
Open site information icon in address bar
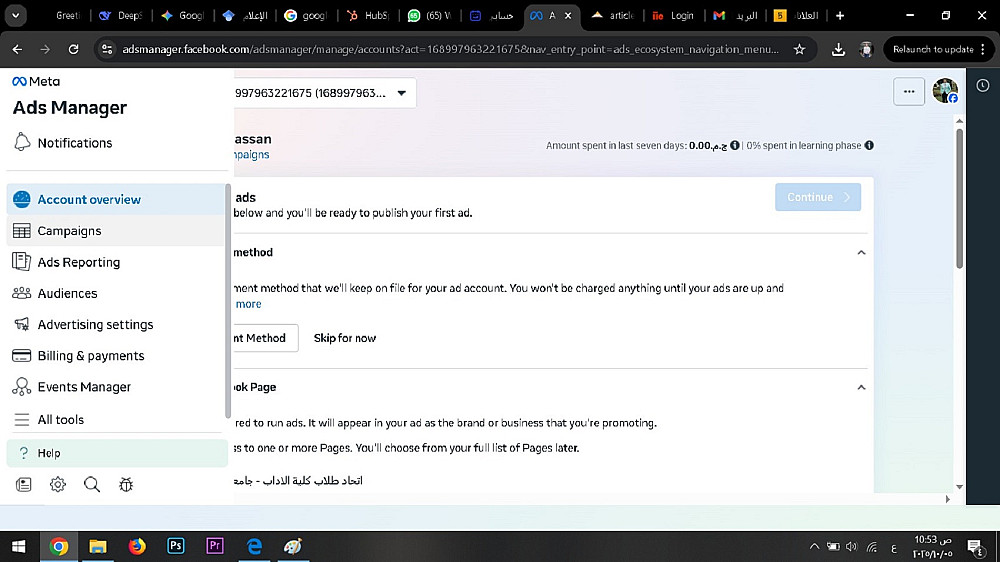(x=107, y=49)
